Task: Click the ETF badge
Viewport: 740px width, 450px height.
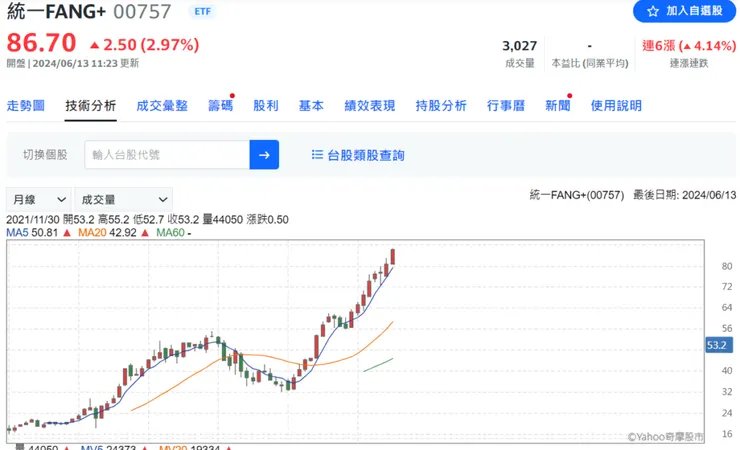Action: pos(202,11)
